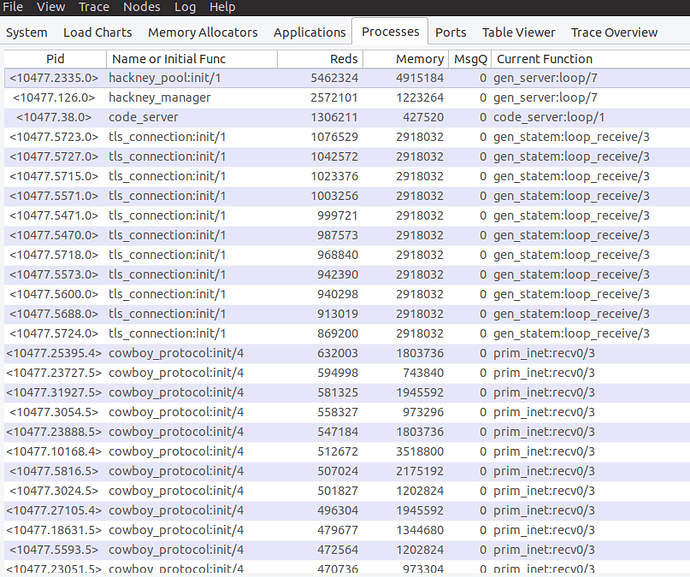Click the Memory value 3518800
This screenshot has height=577, width=690.
click(x=420, y=452)
